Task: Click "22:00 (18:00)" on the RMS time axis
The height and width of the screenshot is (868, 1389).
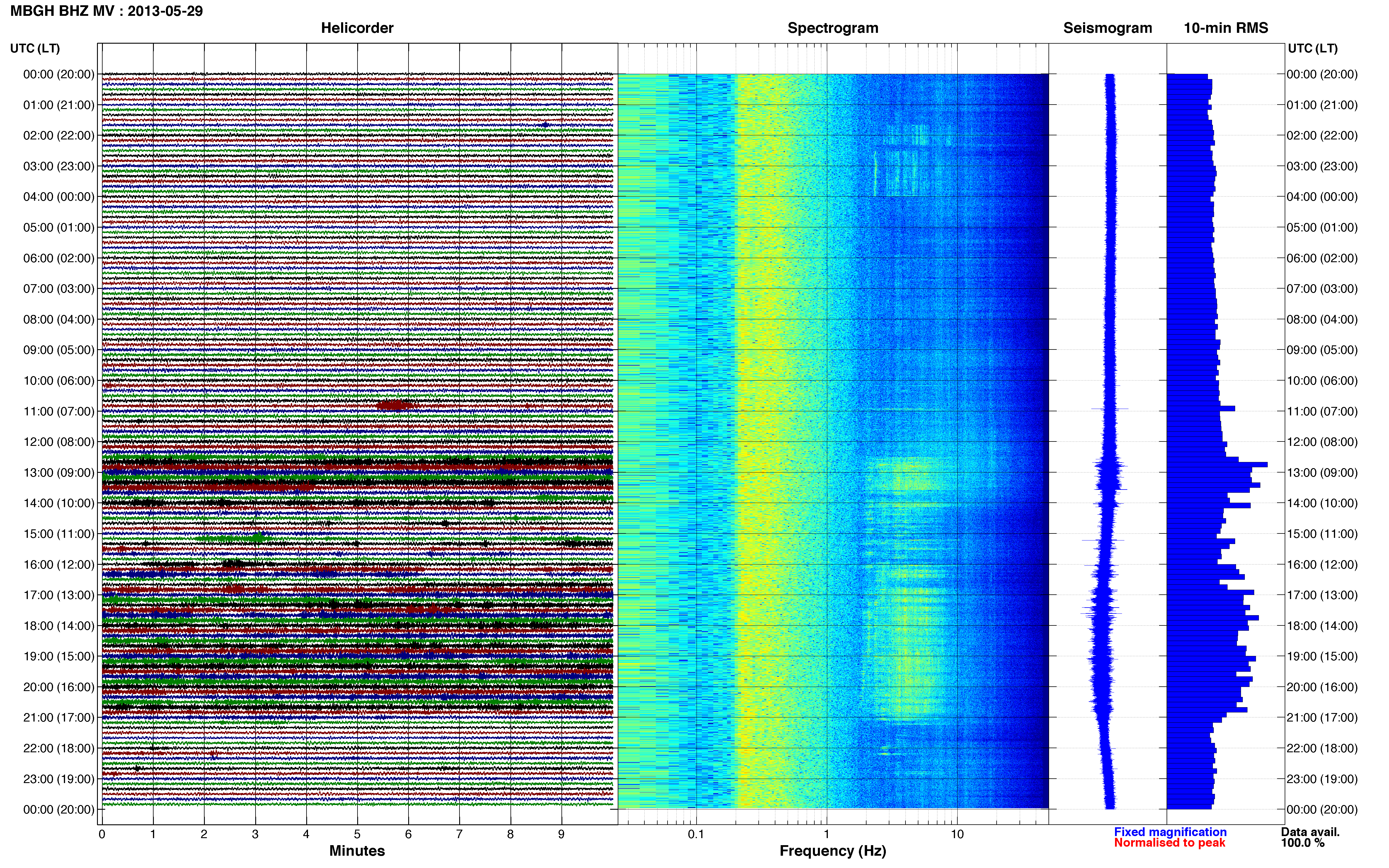Action: click(1322, 748)
